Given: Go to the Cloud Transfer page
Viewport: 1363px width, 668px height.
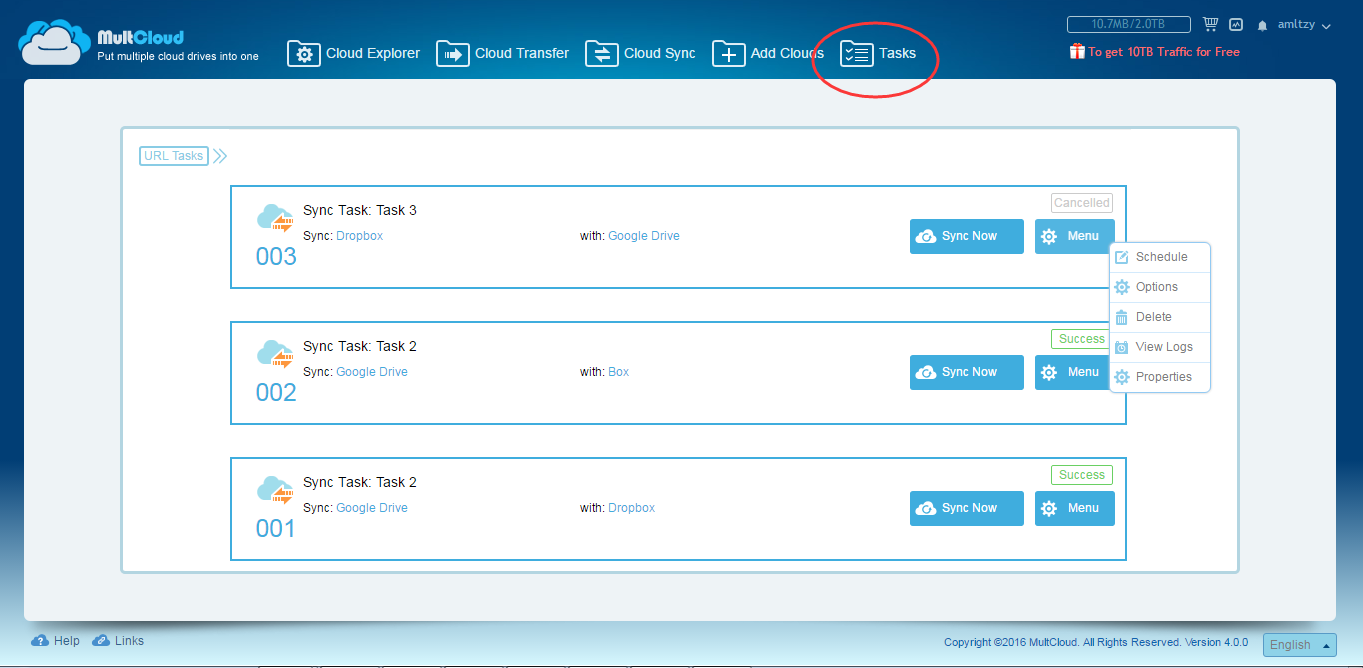Looking at the screenshot, I should (x=503, y=53).
